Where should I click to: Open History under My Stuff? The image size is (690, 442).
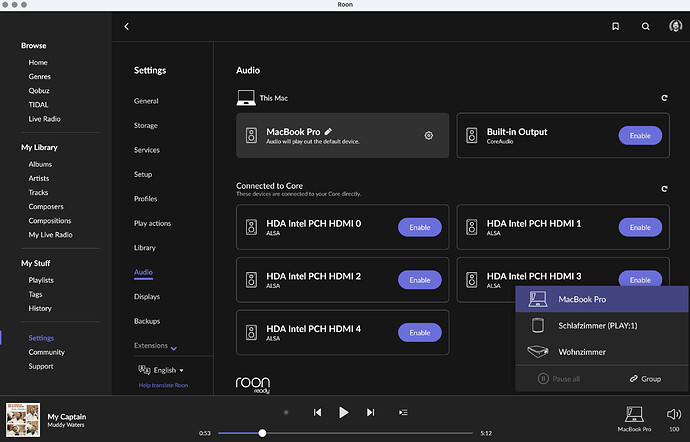pyautogui.click(x=40, y=308)
